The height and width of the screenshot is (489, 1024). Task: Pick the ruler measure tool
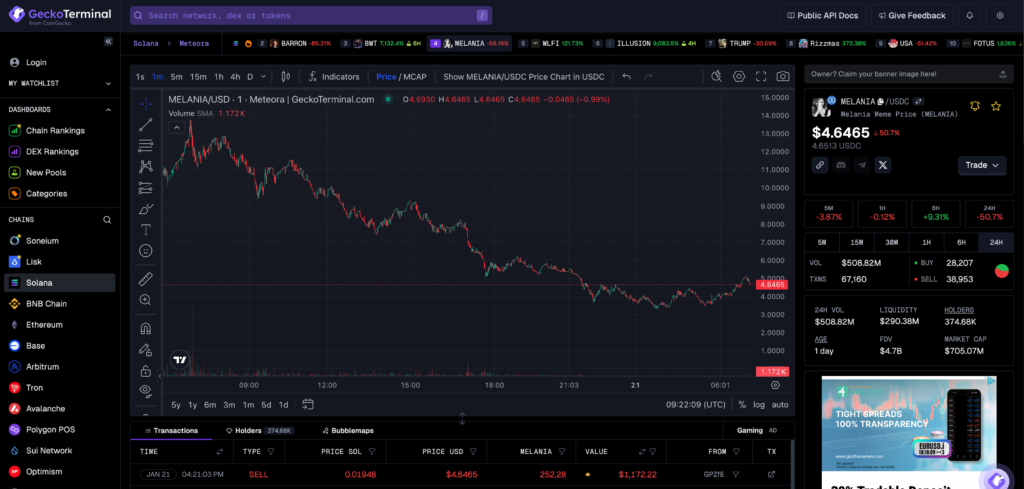point(146,278)
